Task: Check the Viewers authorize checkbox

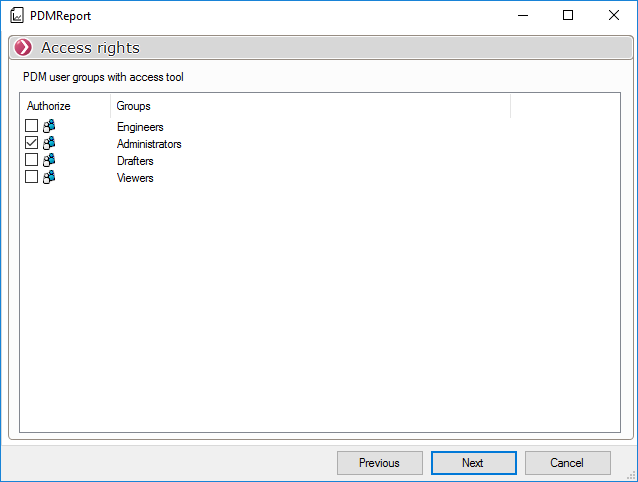Action: 32,177
